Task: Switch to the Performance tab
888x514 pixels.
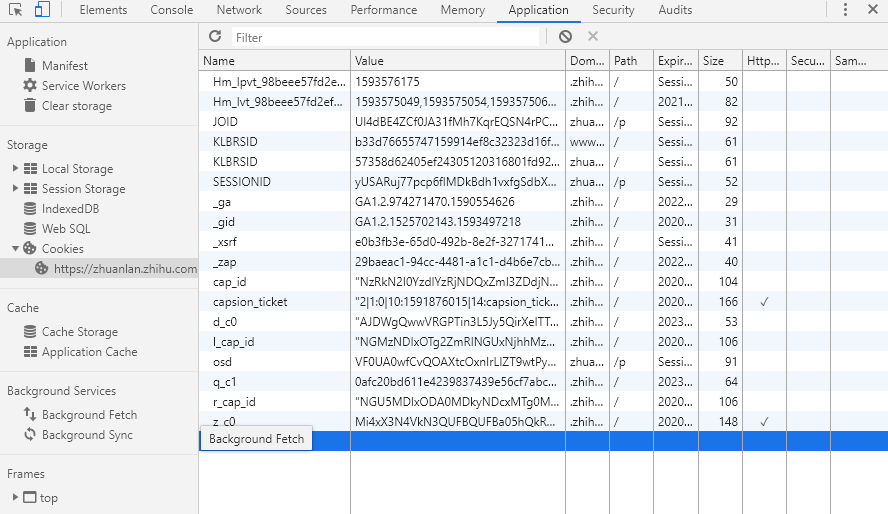Action: [x=383, y=10]
